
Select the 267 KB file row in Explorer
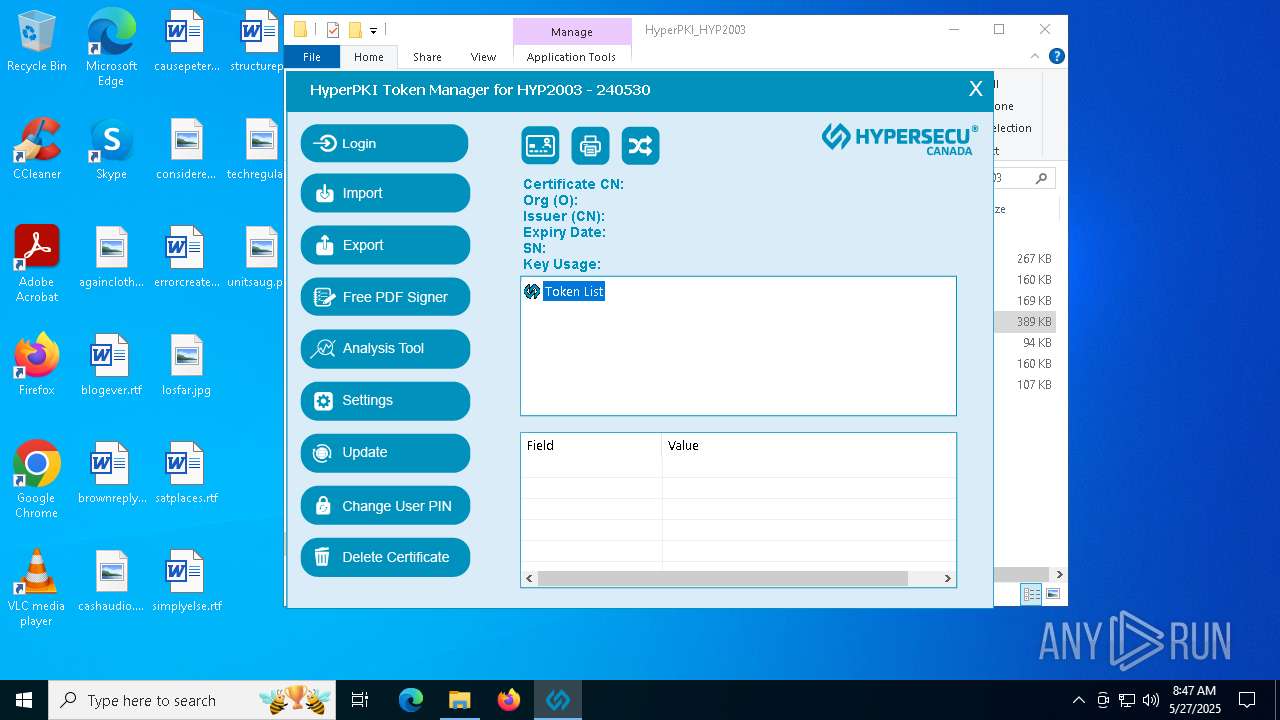[x=1026, y=259]
